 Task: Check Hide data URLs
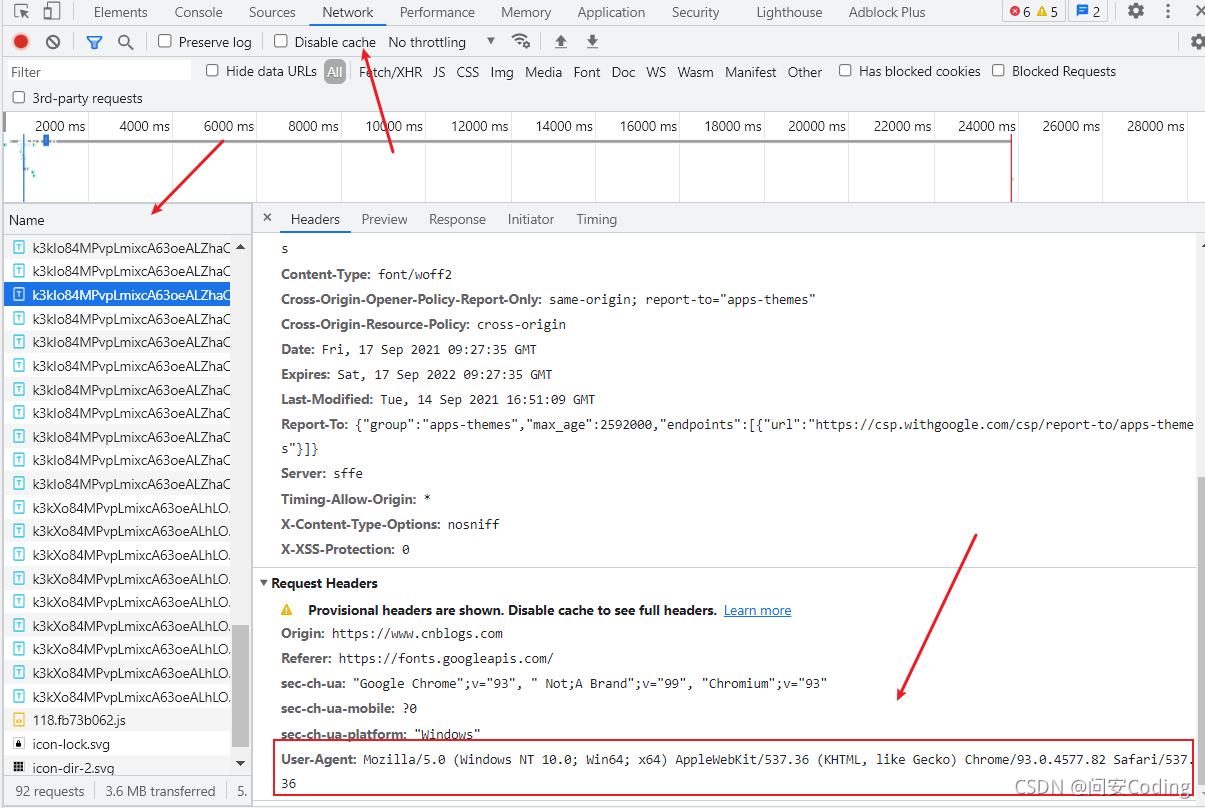pos(212,70)
